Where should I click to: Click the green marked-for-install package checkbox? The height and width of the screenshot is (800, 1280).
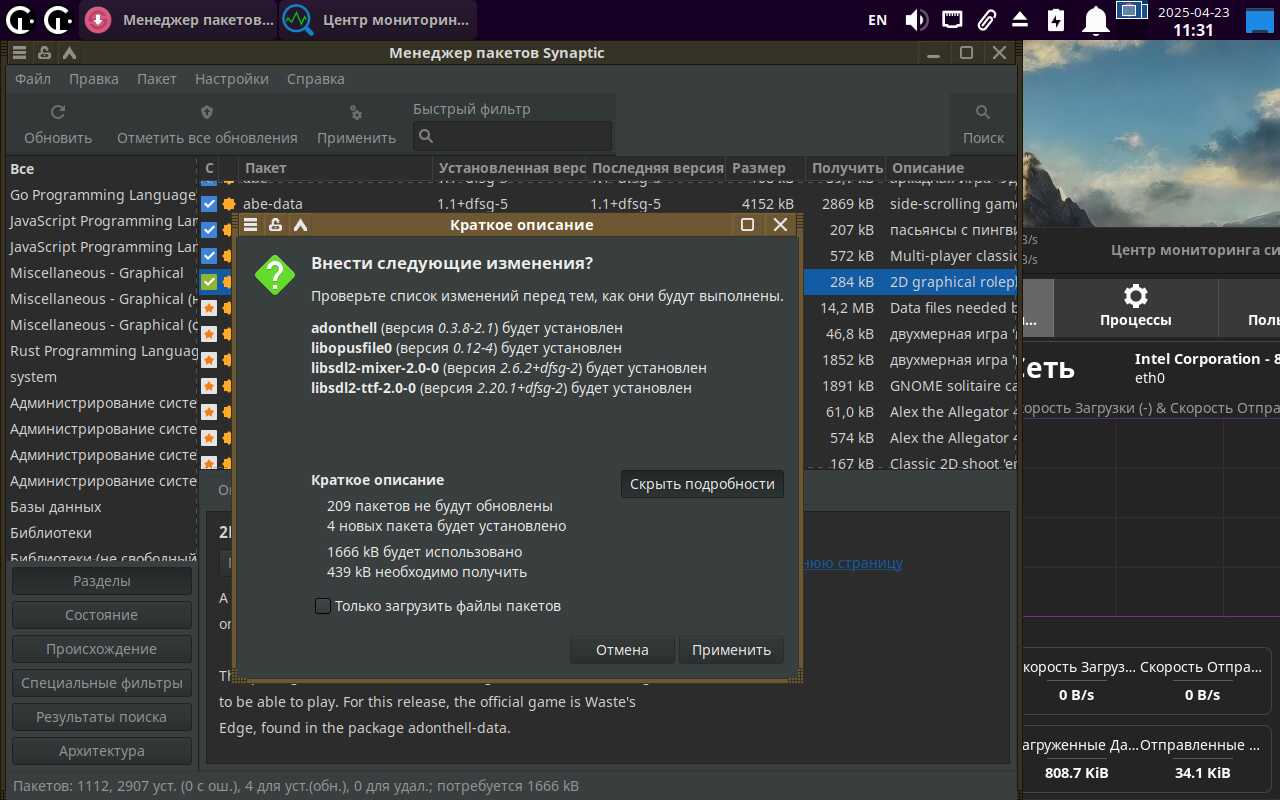click(209, 282)
